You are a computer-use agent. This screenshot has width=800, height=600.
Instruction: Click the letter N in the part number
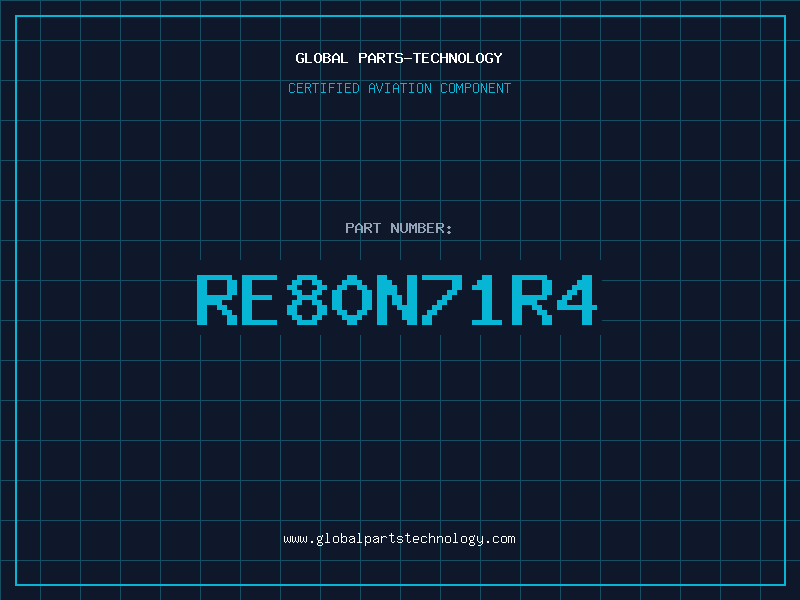point(399,299)
